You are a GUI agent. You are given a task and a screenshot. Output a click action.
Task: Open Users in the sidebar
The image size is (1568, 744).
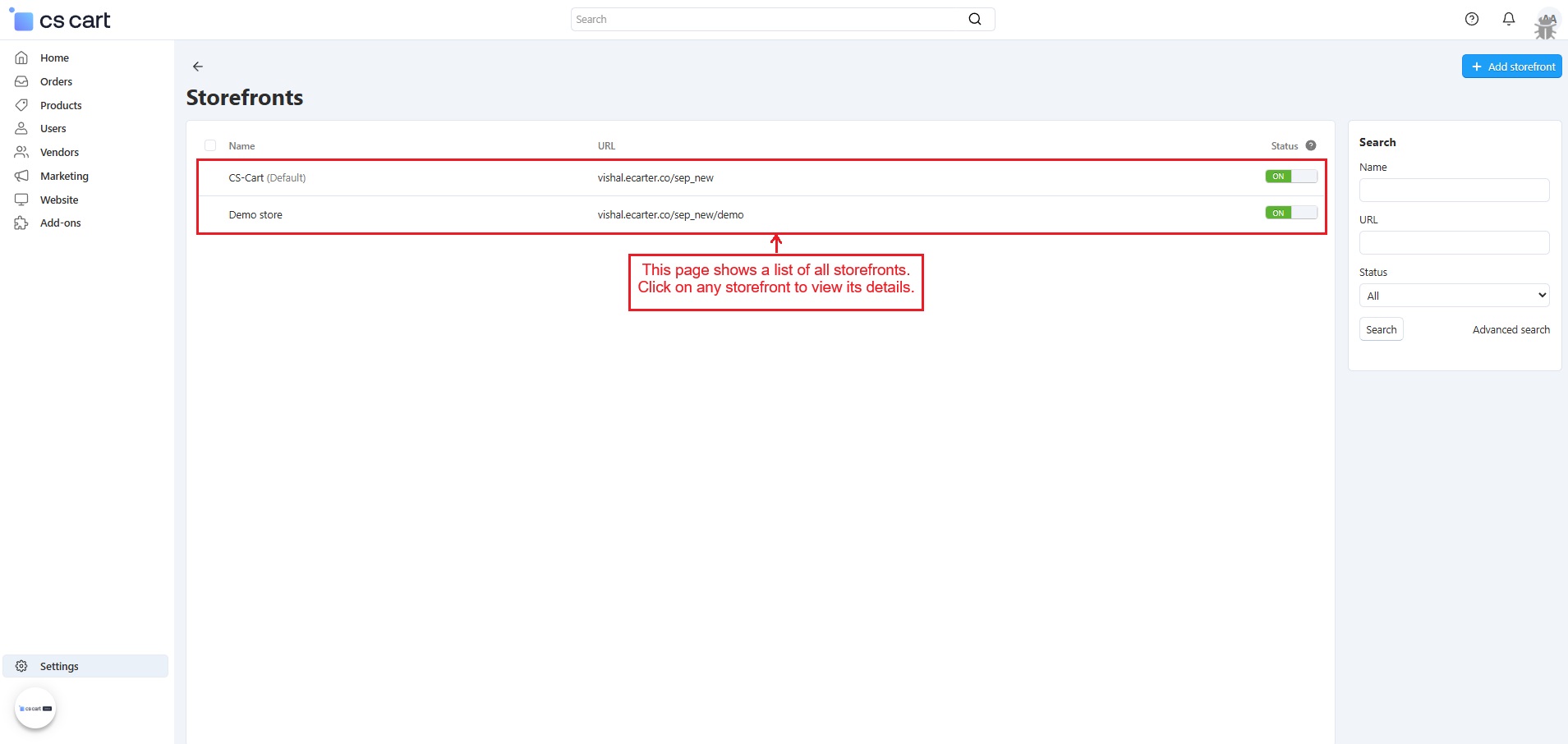click(x=53, y=128)
